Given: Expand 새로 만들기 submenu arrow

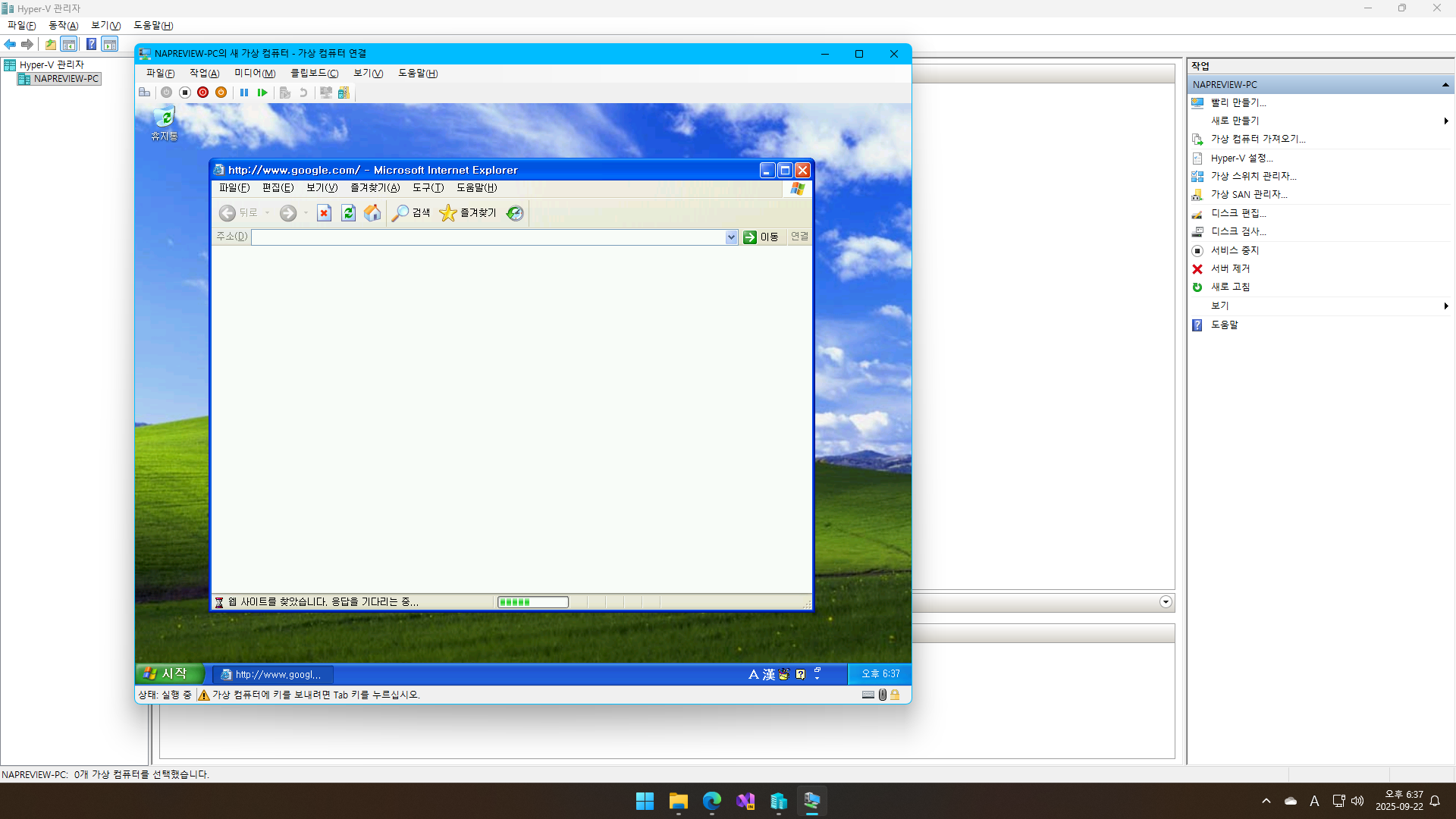Looking at the screenshot, I should 1446,121.
